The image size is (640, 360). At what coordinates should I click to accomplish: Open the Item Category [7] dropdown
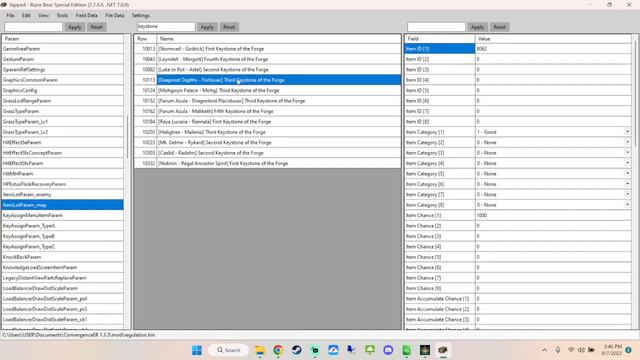click(x=627, y=194)
